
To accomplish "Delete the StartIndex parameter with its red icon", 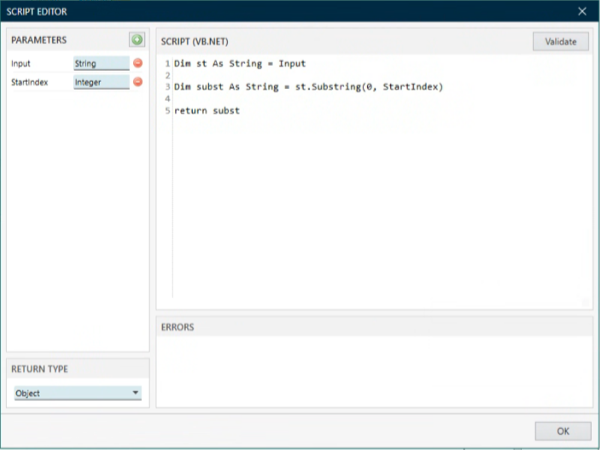I will click(x=138, y=82).
